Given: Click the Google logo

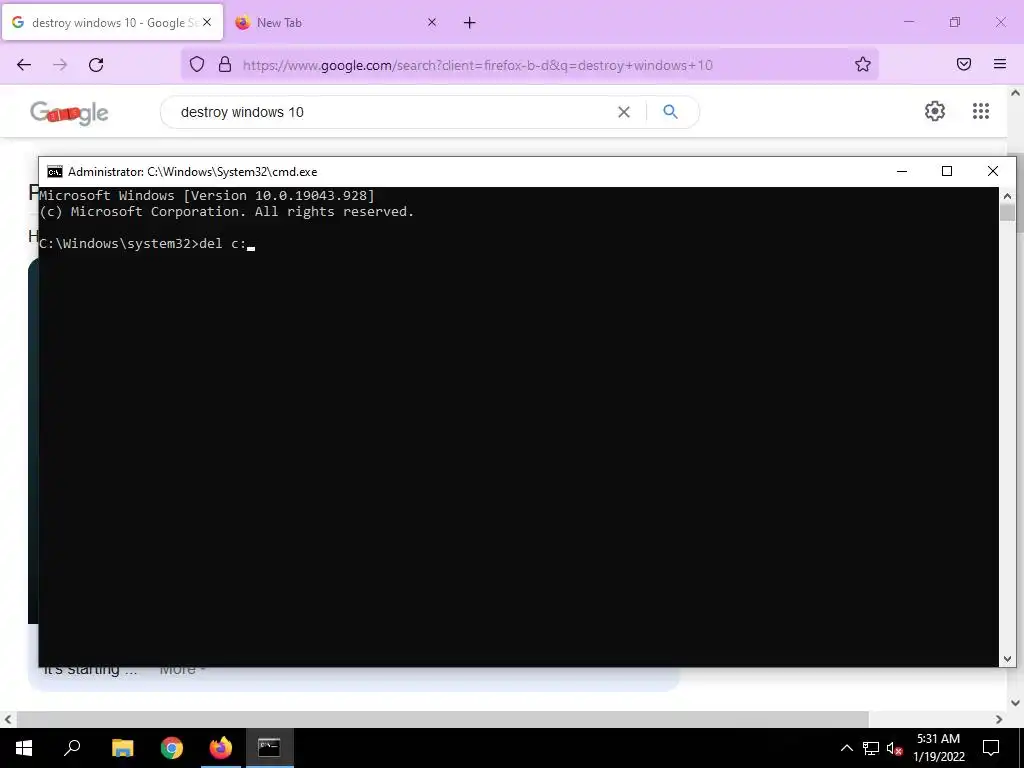Looking at the screenshot, I should (69, 113).
